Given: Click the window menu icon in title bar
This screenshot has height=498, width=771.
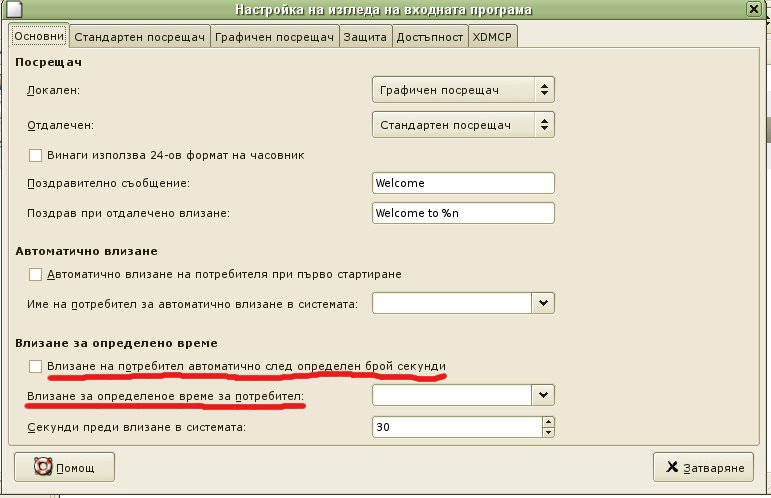Looking at the screenshot, I should coord(11,10).
